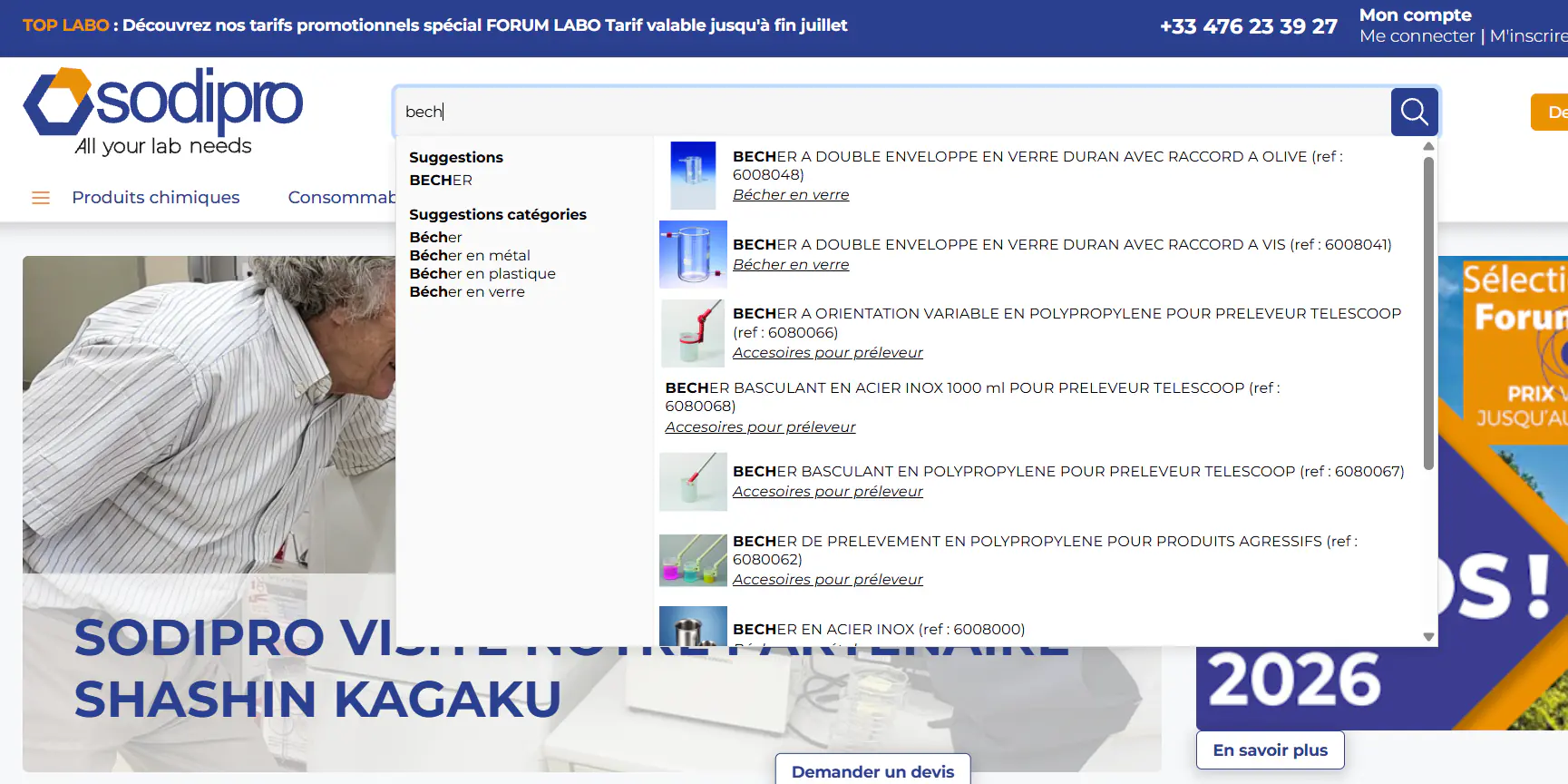Click the phone number +33 476 23 39 27

1249,26
